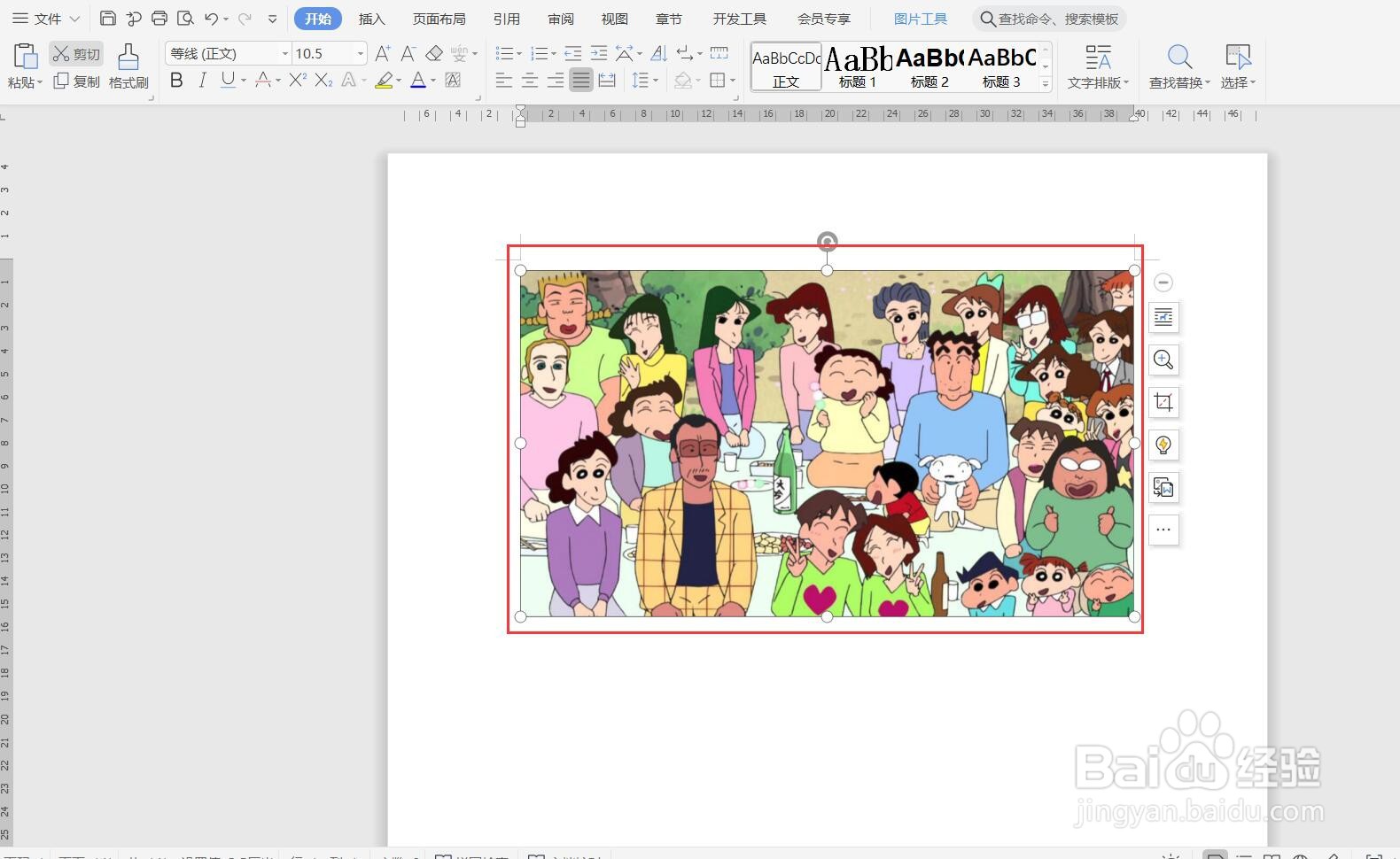Apply the 标题 3 style
The width and height of the screenshot is (1400, 859).
pyautogui.click(x=1001, y=66)
